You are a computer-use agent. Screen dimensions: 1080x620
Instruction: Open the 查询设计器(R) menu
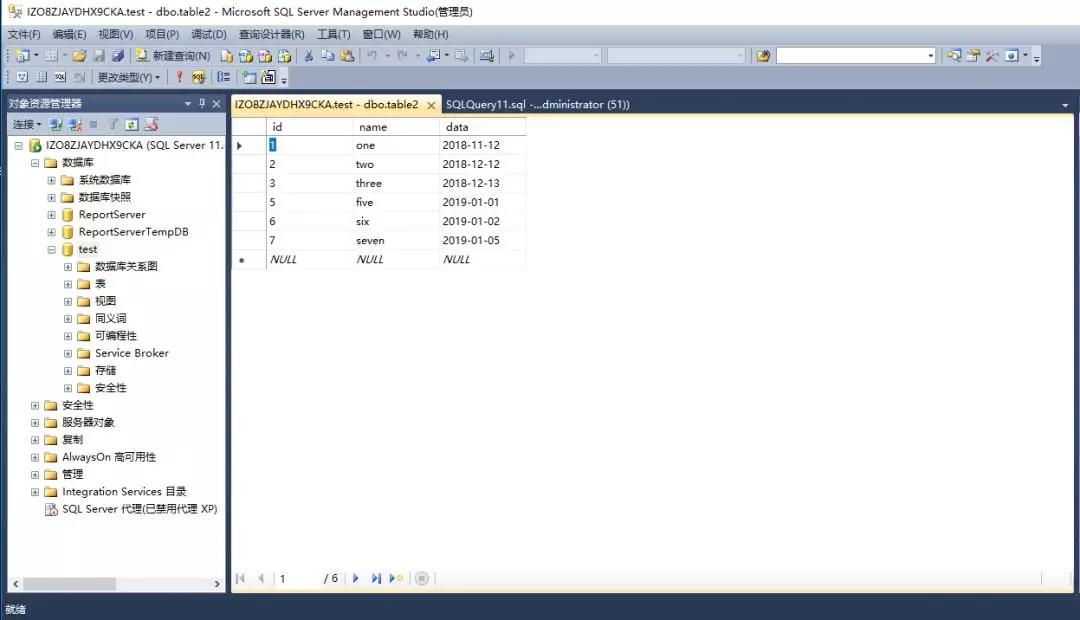point(271,34)
